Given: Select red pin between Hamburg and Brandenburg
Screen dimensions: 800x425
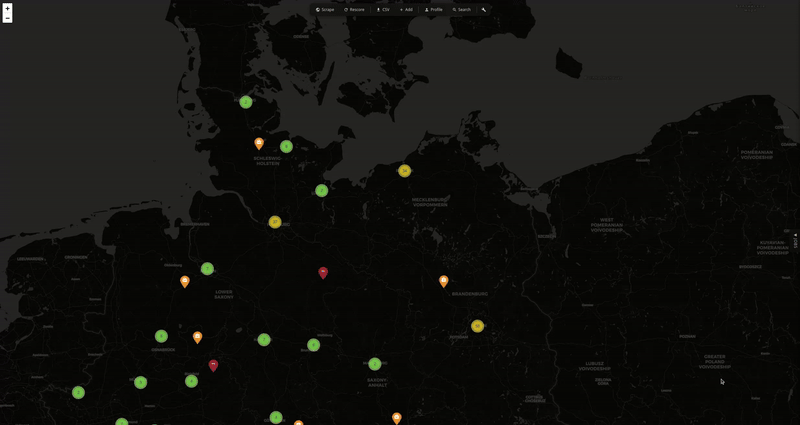Looking at the screenshot, I should point(323,272).
